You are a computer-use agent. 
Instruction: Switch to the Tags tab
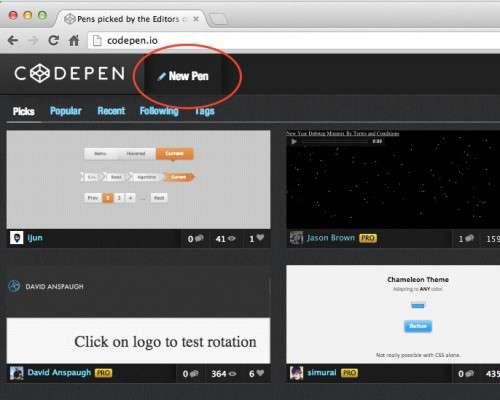coord(204,111)
